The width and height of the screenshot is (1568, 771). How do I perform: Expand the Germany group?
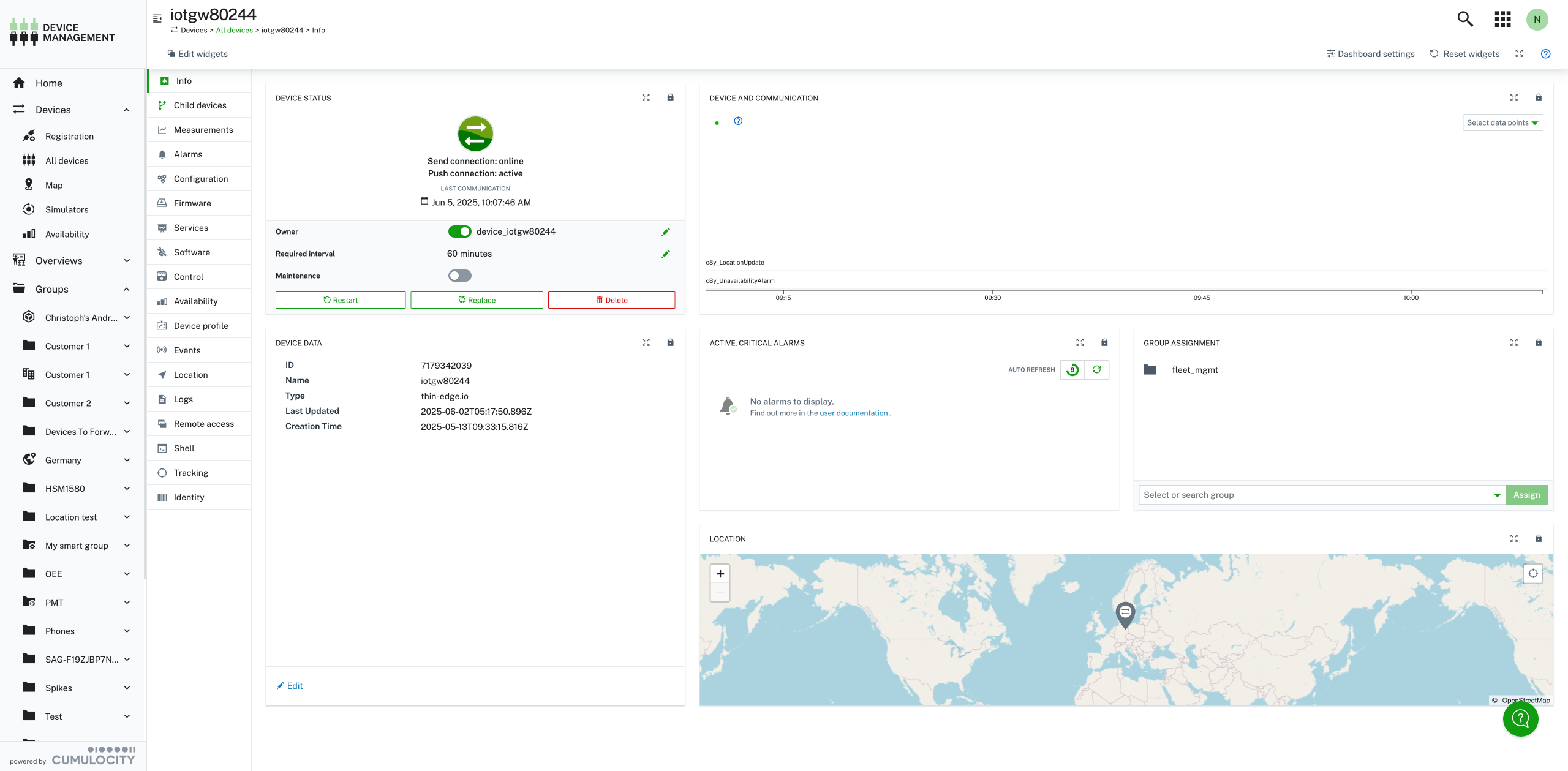click(127, 460)
